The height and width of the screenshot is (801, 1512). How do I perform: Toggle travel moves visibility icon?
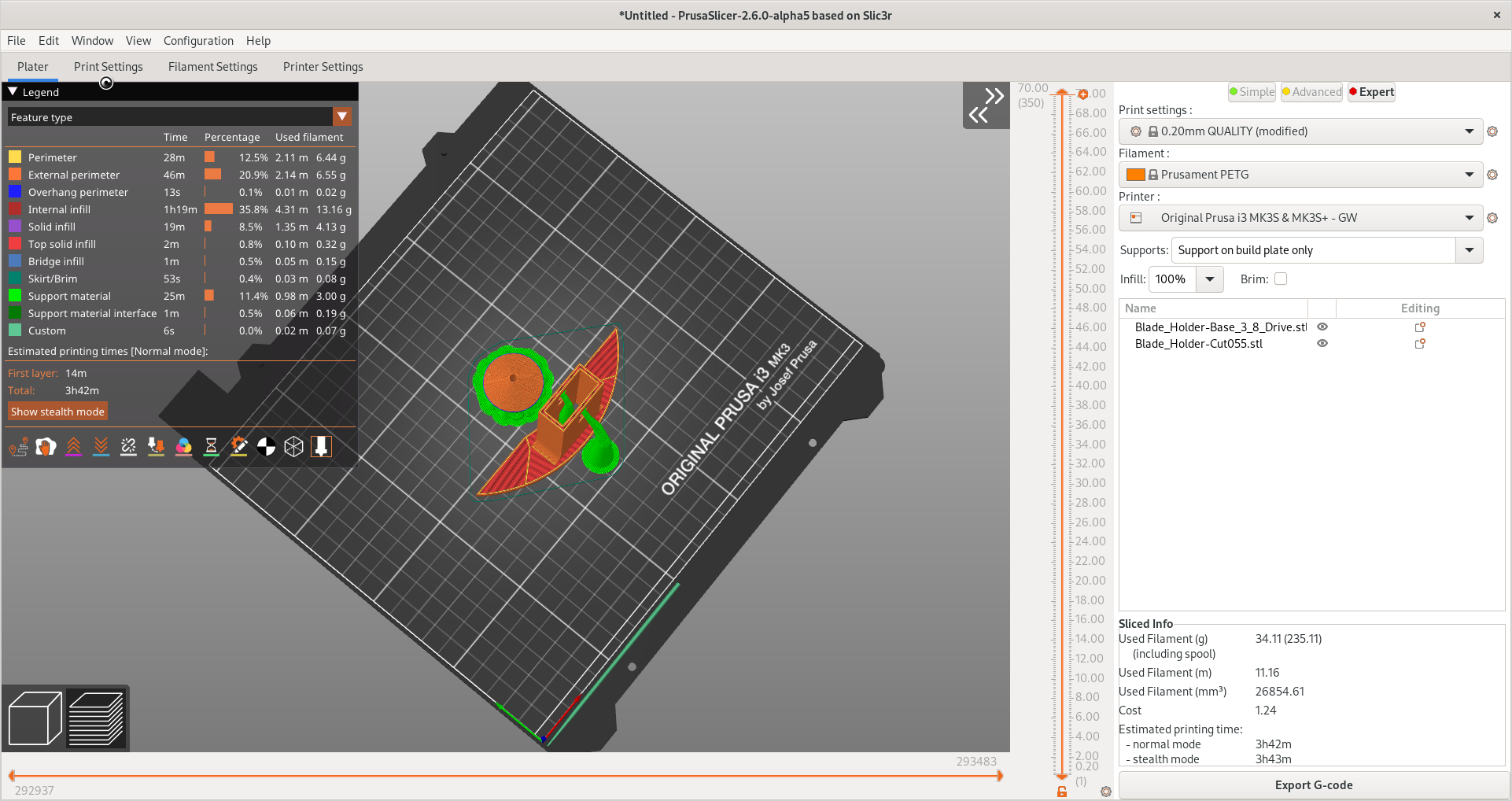[x=19, y=447]
